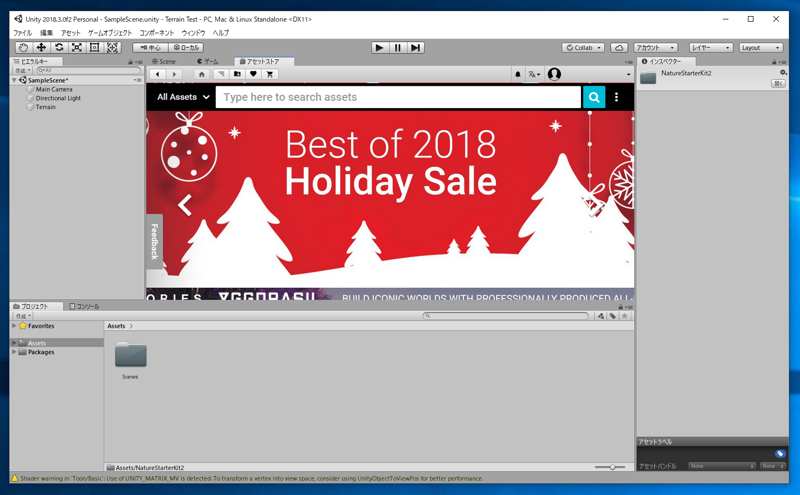Click the blue search button
Viewport: 800px width, 495px height.
[x=594, y=97]
